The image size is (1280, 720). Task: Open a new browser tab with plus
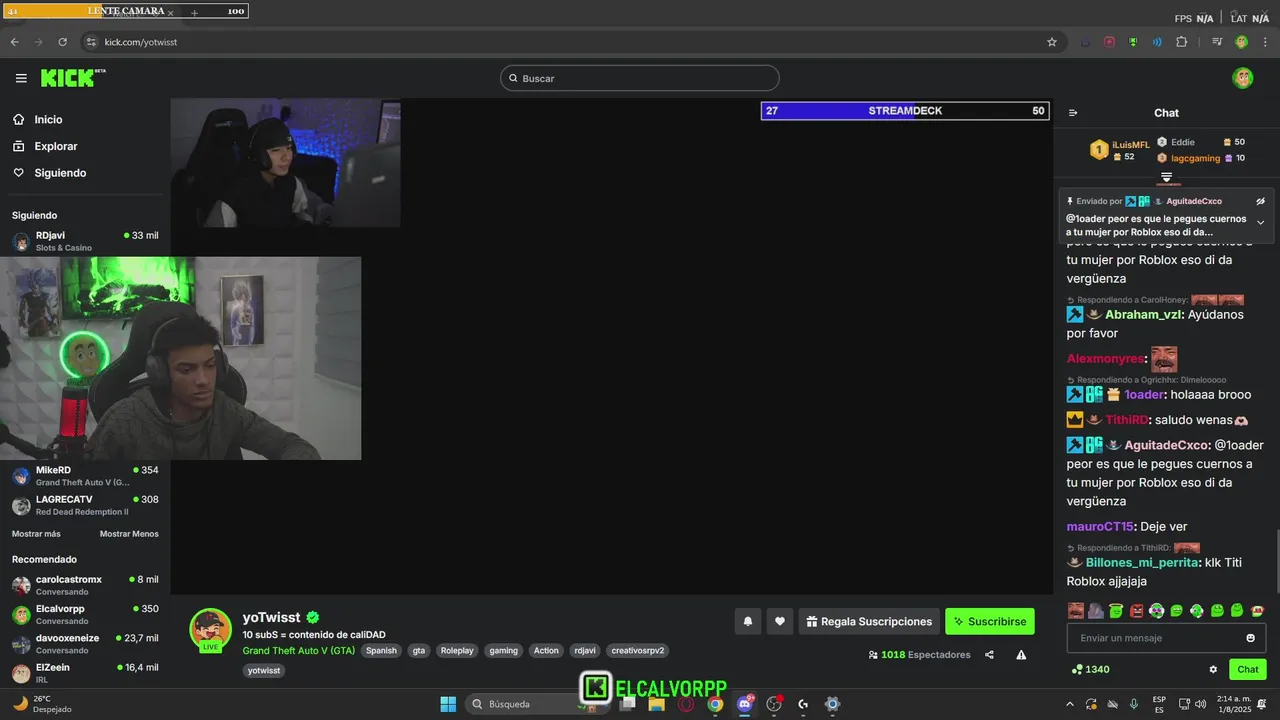coord(194,12)
